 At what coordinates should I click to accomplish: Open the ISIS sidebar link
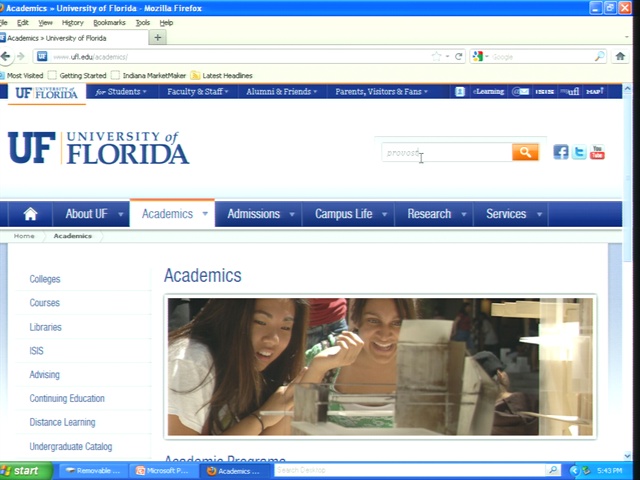[36, 351]
